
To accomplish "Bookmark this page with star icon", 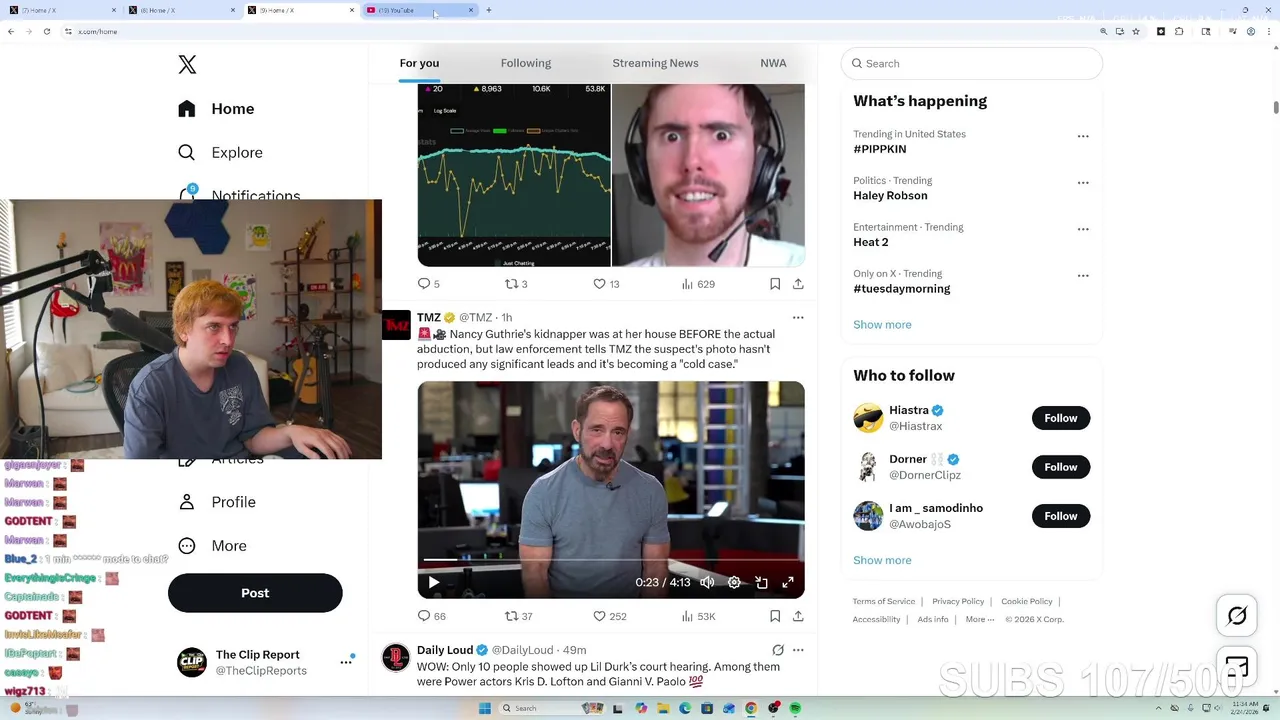I will [1136, 32].
